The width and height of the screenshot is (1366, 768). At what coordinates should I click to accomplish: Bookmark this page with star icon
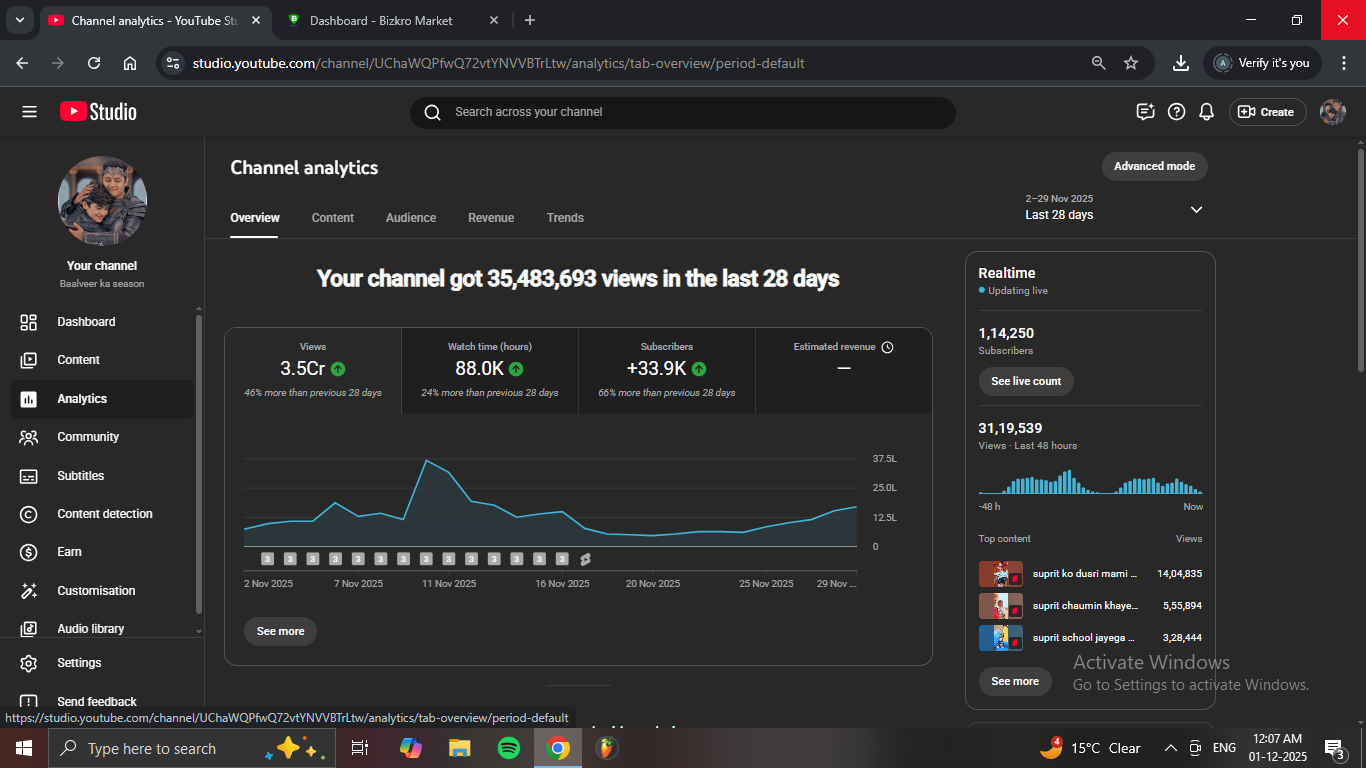point(1131,63)
